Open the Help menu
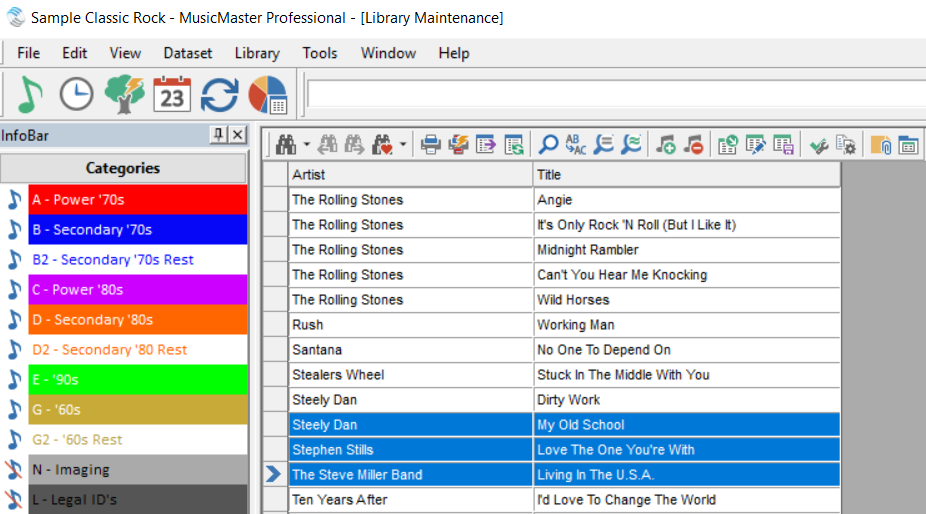926x514 pixels. point(454,53)
